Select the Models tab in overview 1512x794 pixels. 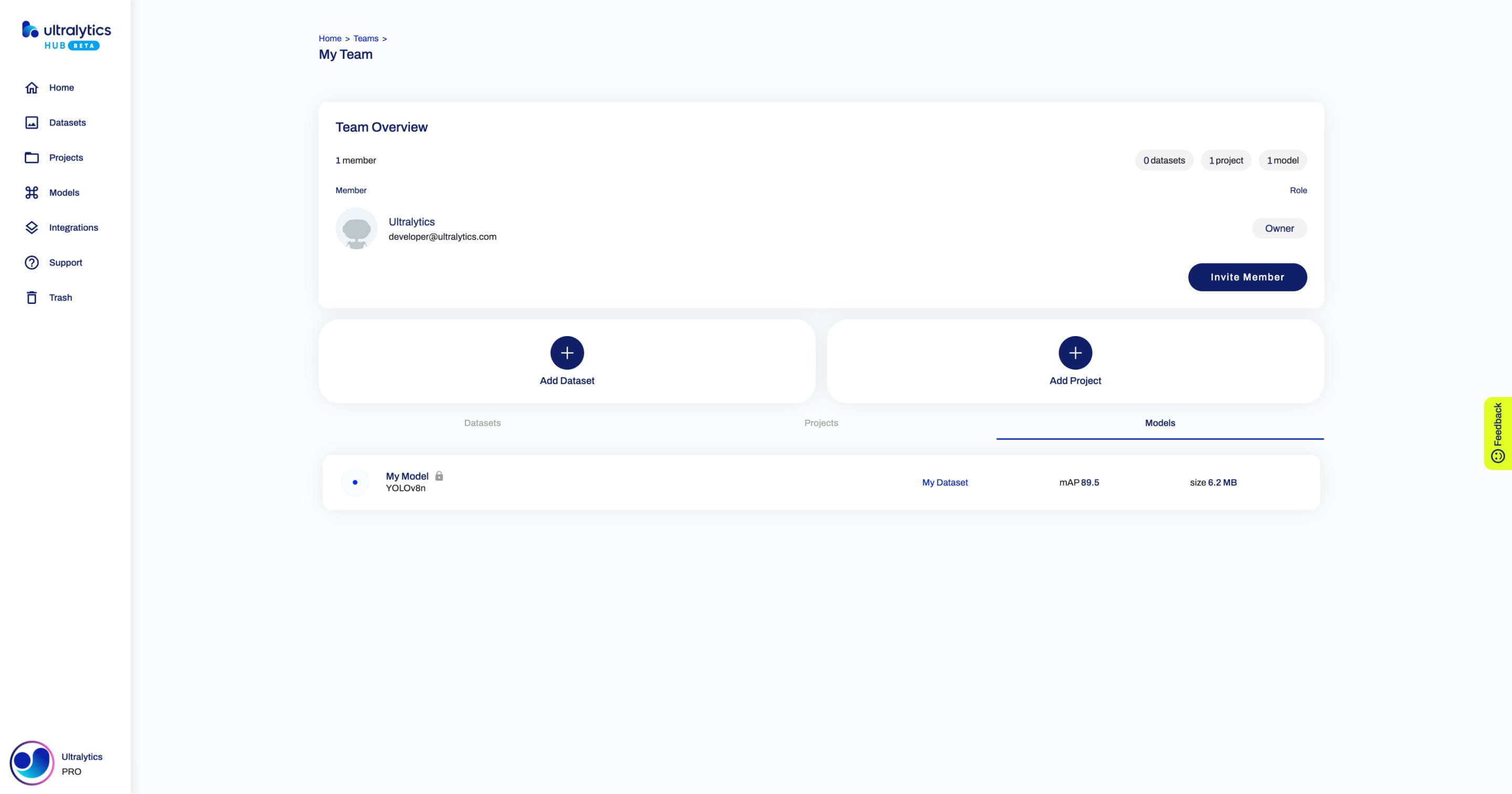(x=1160, y=422)
